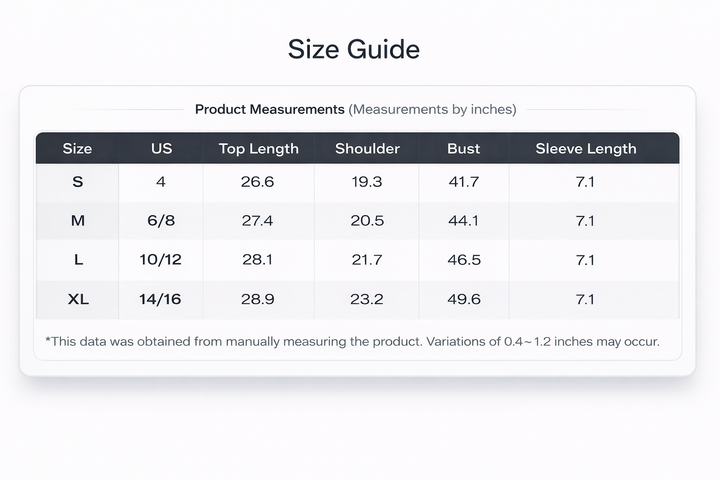Click the US size 6/8 cell
The image size is (720, 480).
(x=161, y=220)
